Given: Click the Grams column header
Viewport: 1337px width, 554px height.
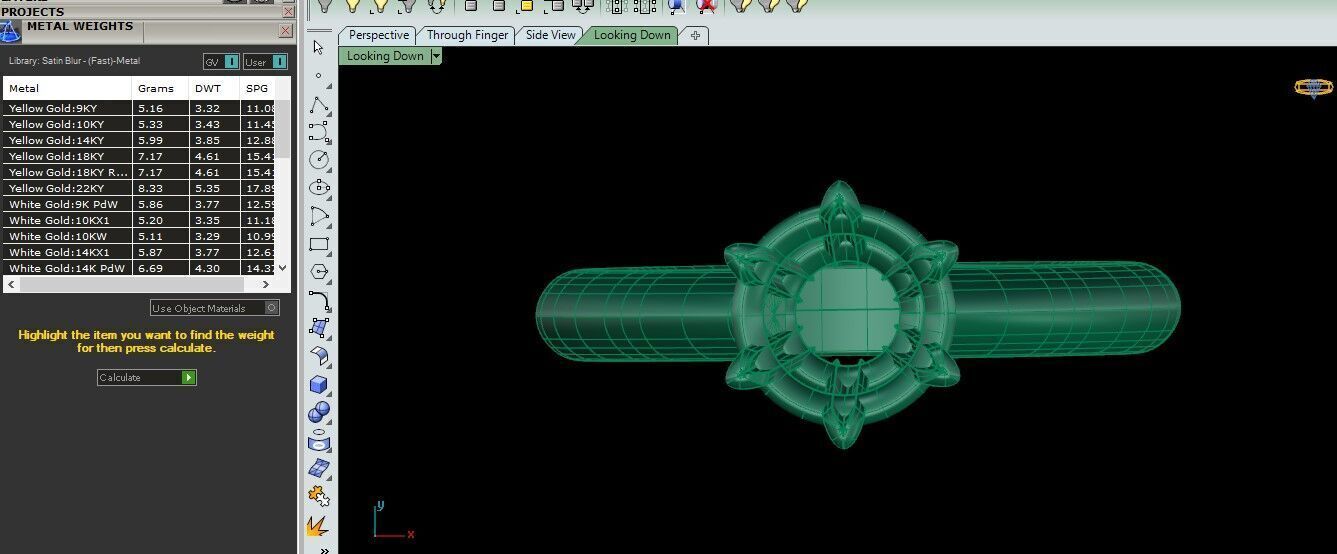Looking at the screenshot, I should [160, 88].
